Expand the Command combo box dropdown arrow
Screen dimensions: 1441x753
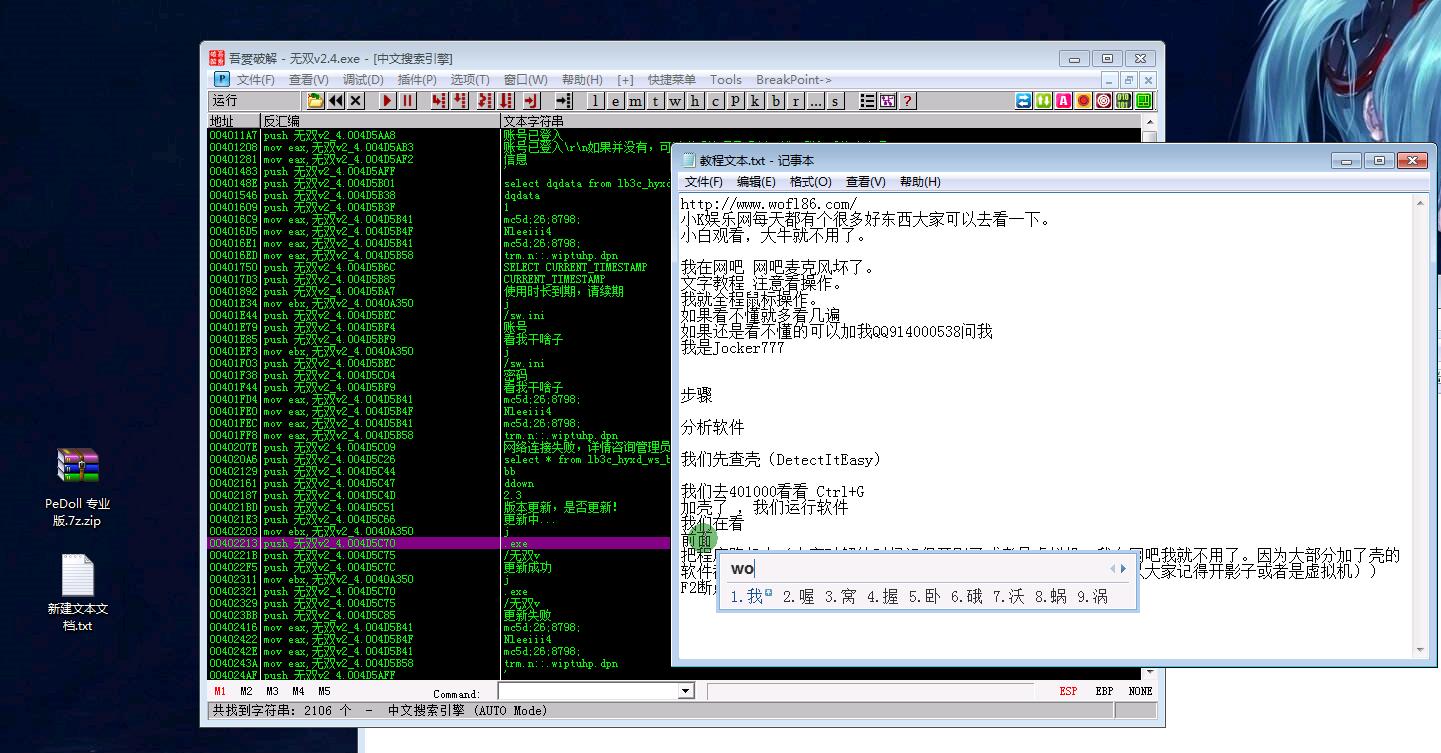pos(685,691)
